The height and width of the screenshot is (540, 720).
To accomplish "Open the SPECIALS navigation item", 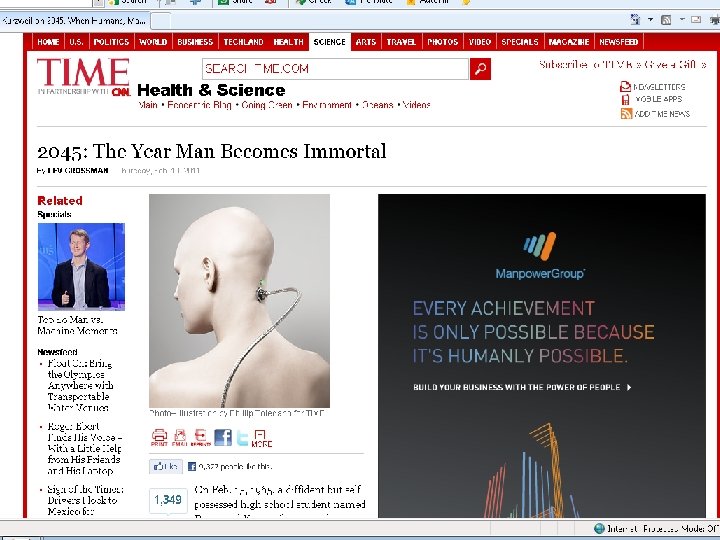I will [x=520, y=42].
